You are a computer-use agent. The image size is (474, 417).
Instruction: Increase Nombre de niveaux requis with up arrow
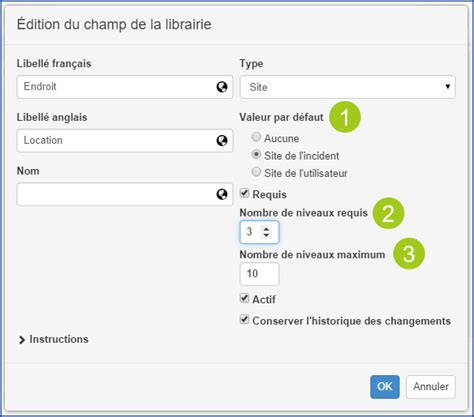(x=266, y=229)
